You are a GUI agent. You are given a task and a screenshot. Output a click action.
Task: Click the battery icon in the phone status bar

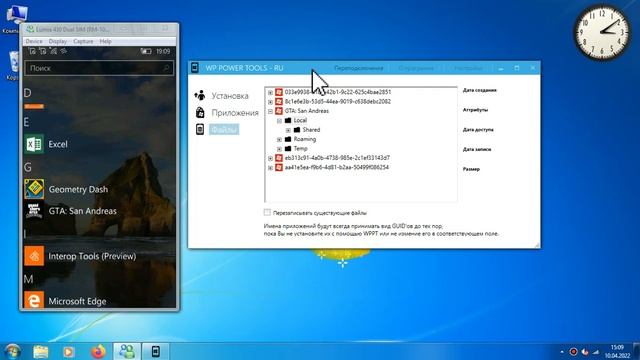pyautogui.click(x=146, y=51)
